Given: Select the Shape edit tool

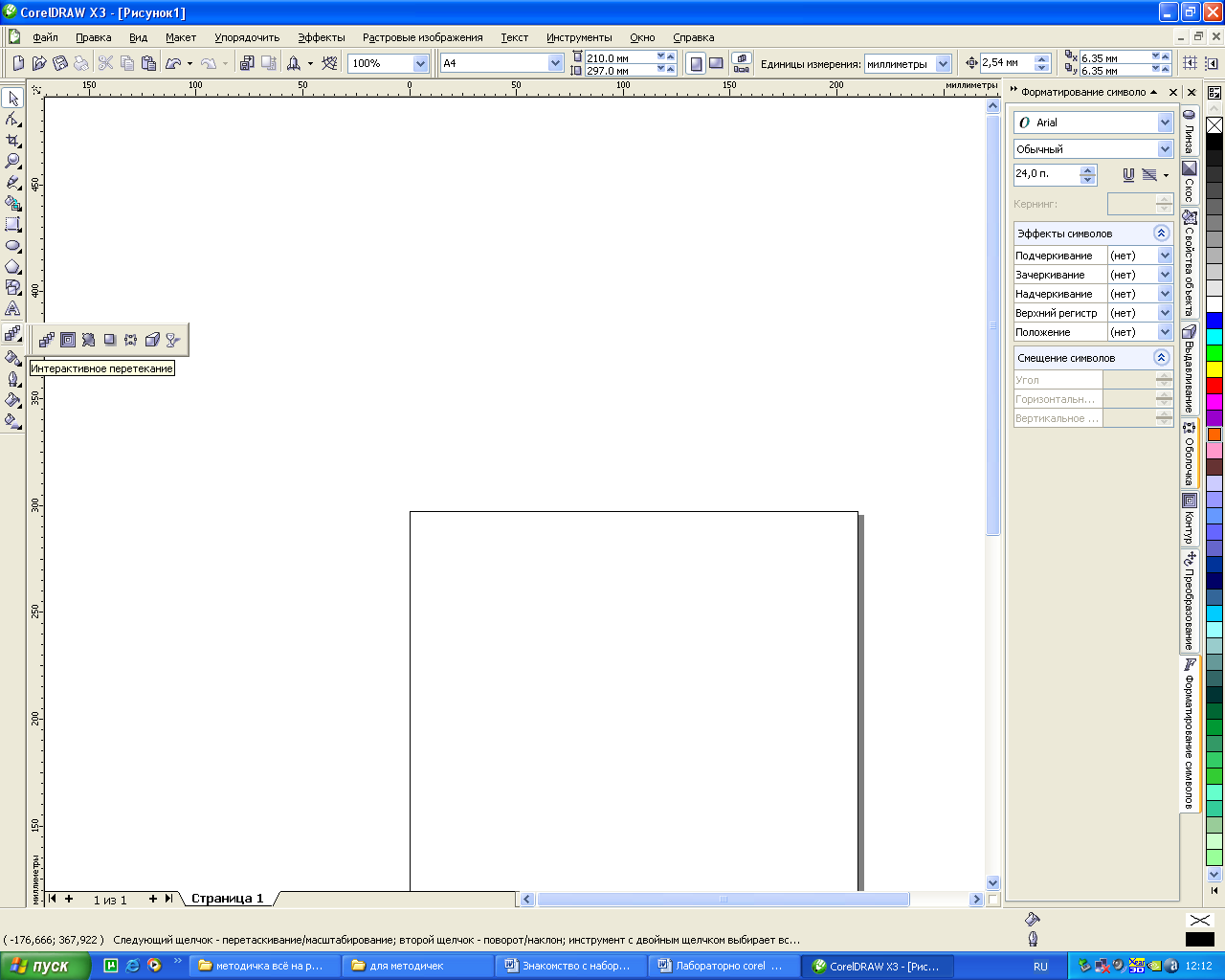Looking at the screenshot, I should 12,120.
